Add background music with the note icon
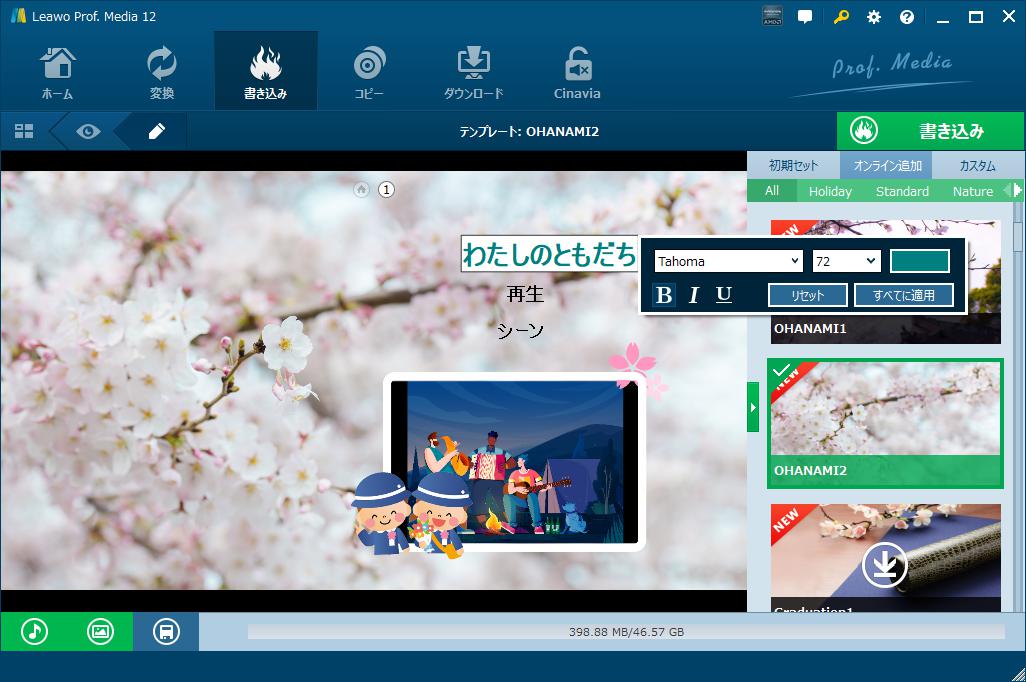Image resolution: width=1026 pixels, height=682 pixels. 34,632
